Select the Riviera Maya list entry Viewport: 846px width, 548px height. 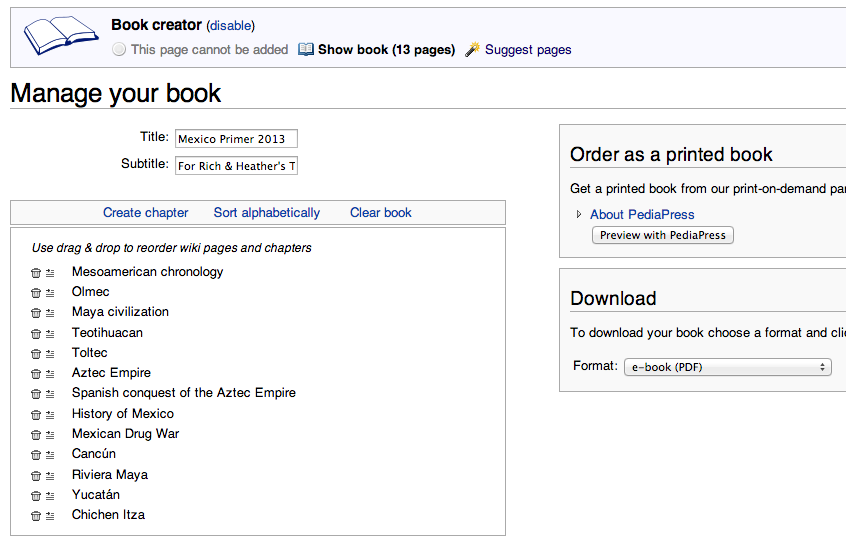110,475
